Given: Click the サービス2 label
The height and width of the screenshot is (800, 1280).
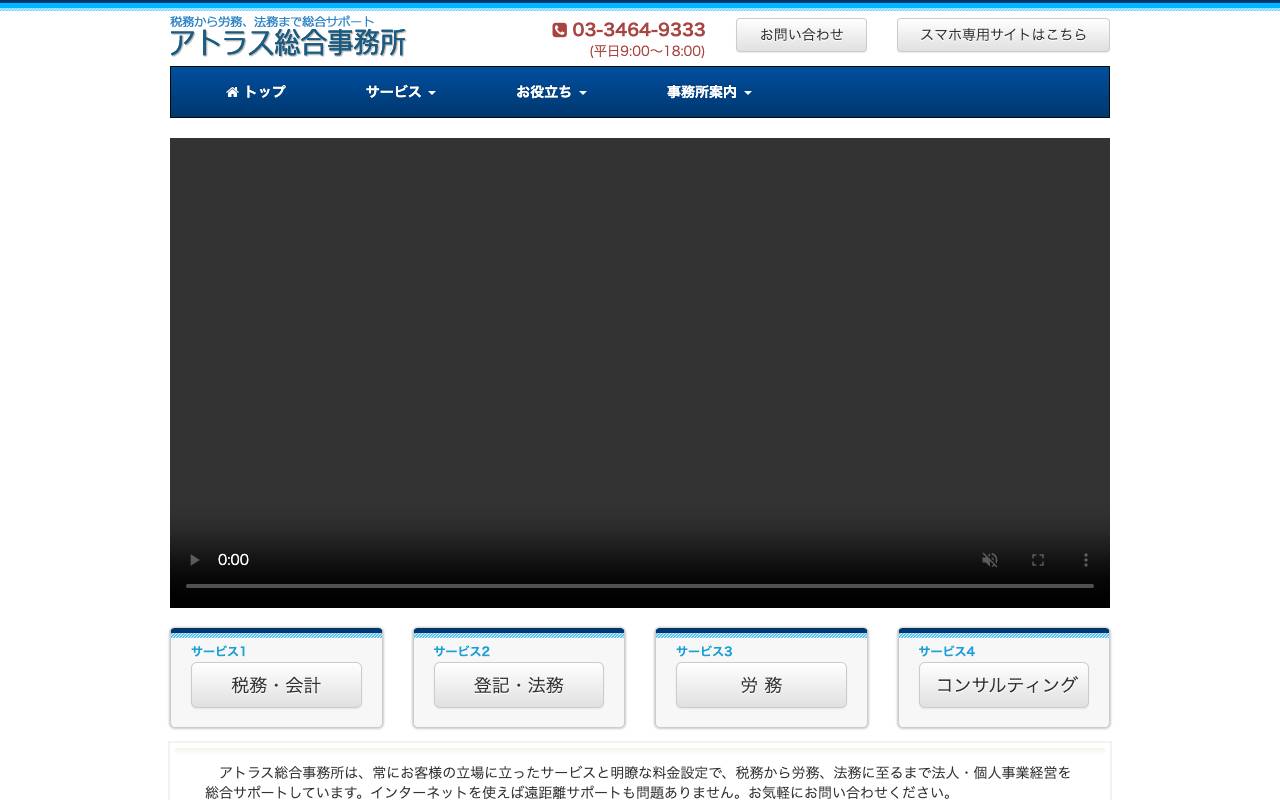Looking at the screenshot, I should [x=461, y=651].
